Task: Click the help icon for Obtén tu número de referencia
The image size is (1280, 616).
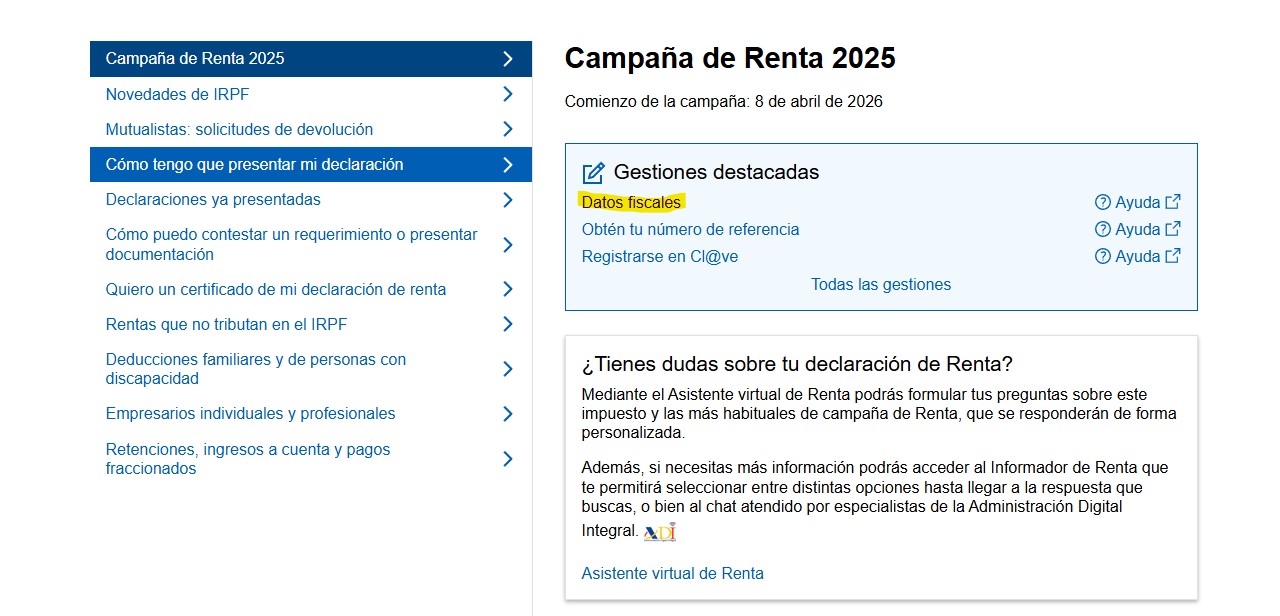Action: coord(1103,229)
